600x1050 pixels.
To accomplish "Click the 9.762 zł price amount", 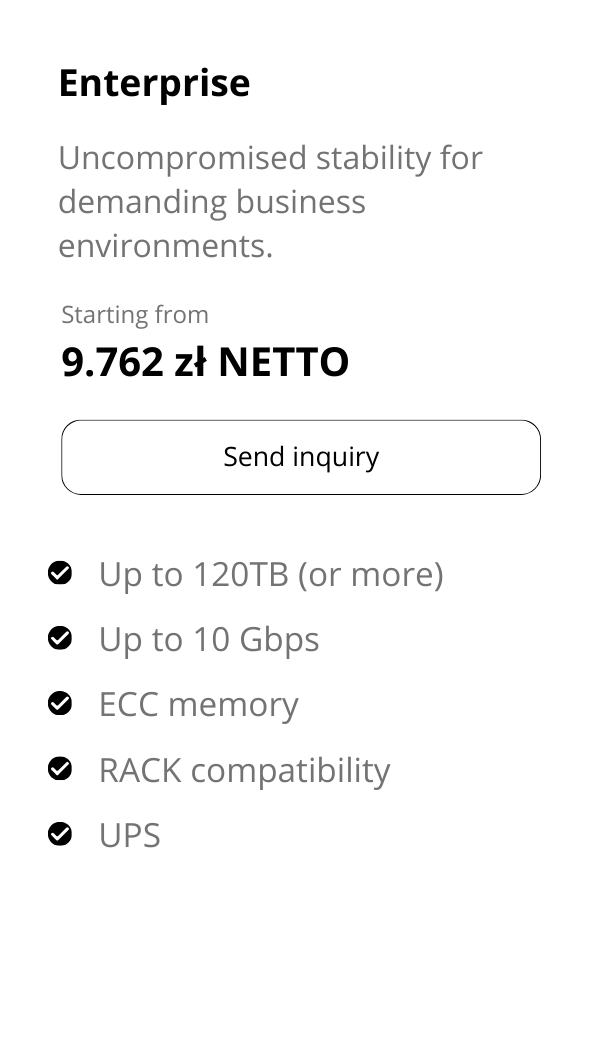I will click(x=134, y=362).
